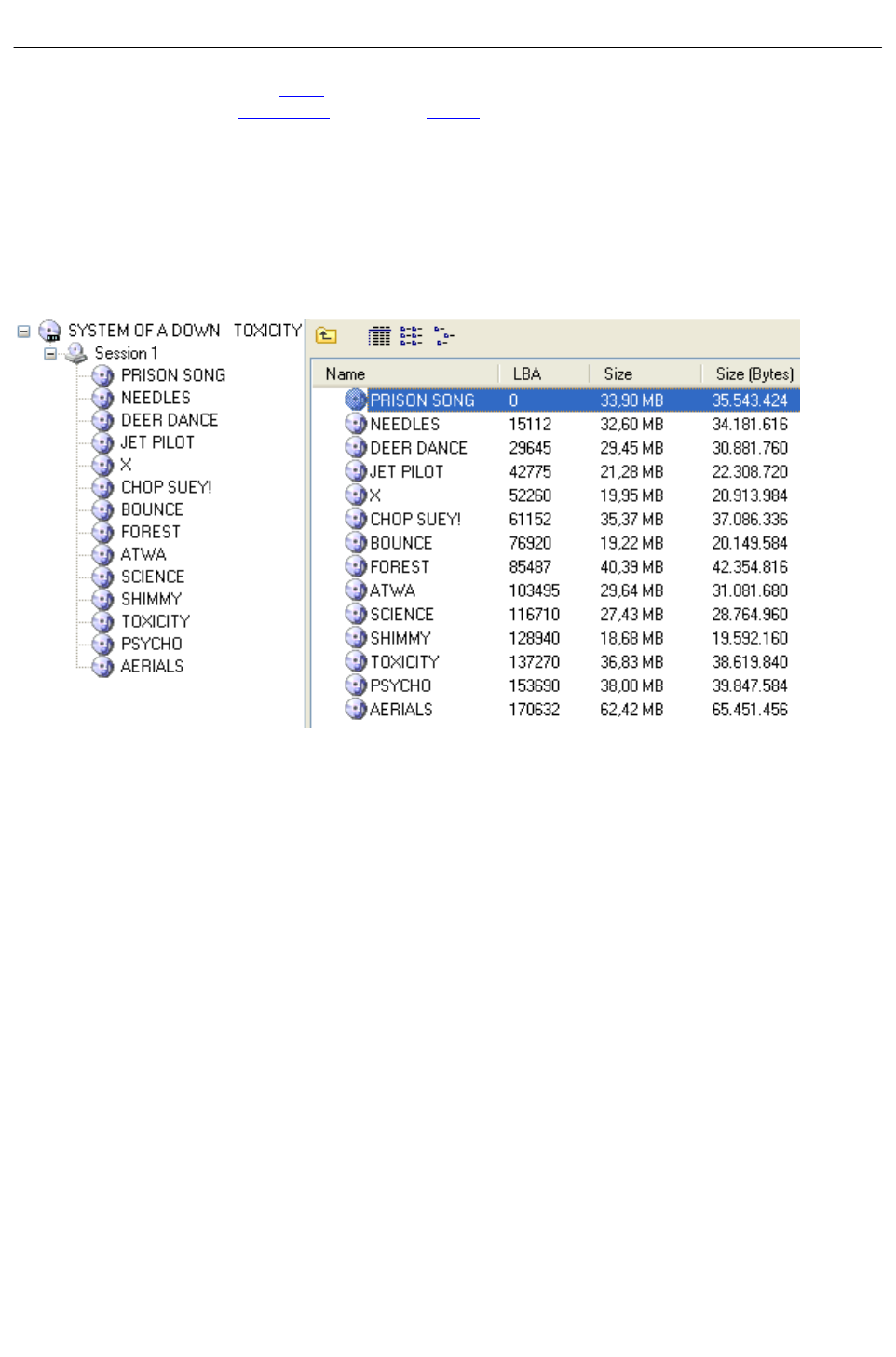Select SCIENCE name in the file list

click(x=402, y=614)
